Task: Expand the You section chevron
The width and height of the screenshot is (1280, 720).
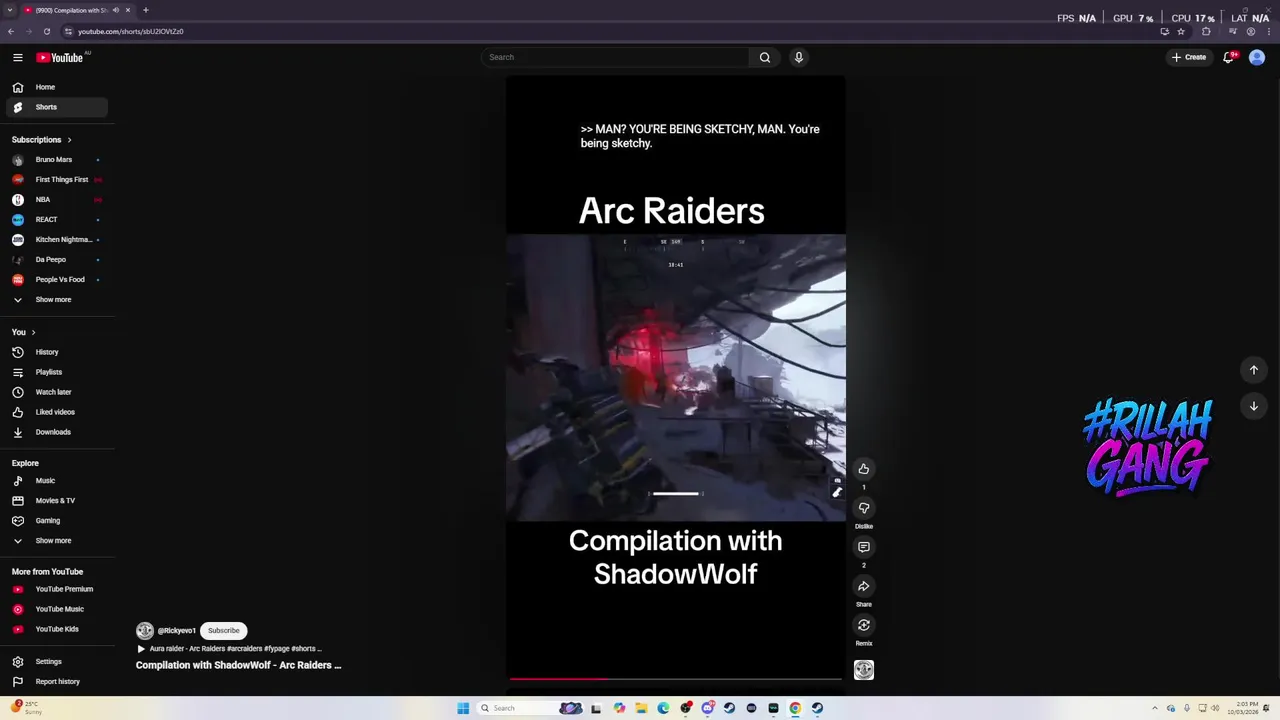Action: point(33,332)
